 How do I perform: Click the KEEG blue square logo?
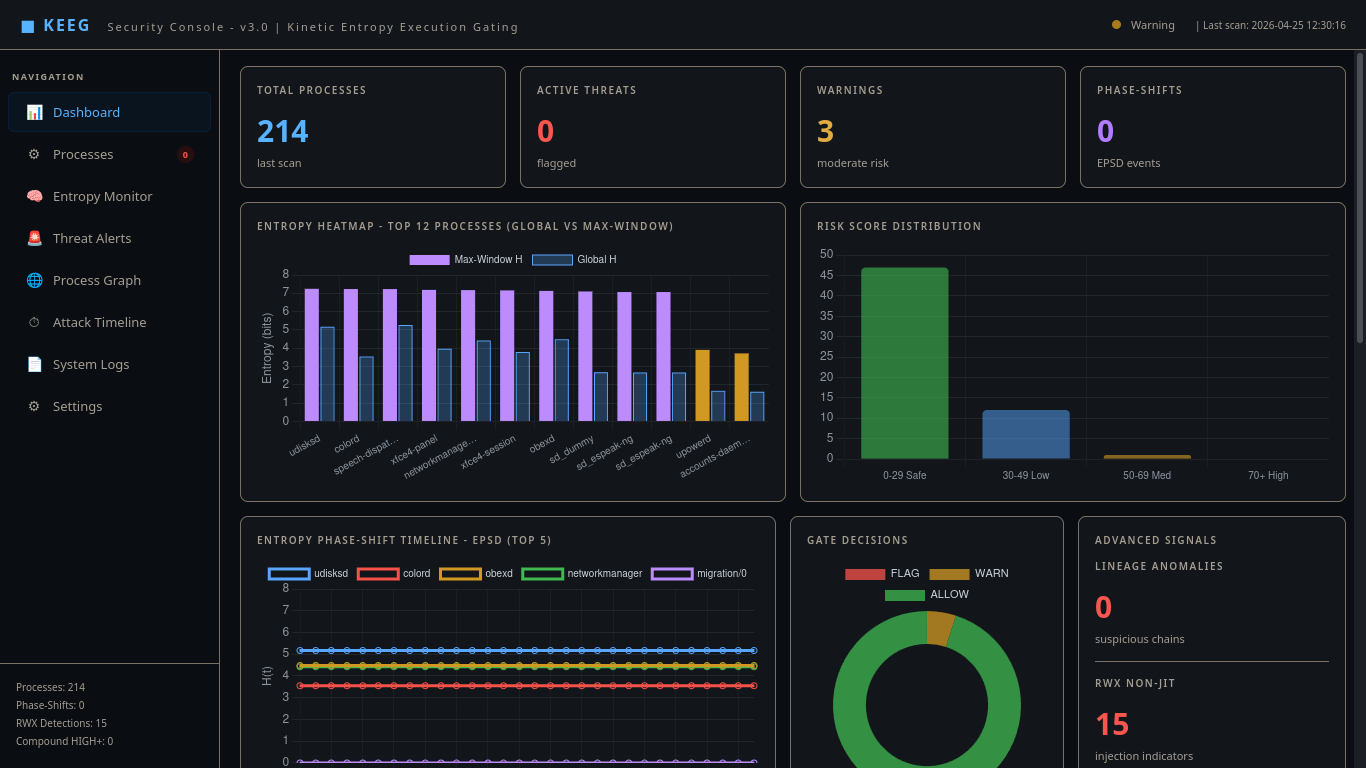[x=28, y=26]
